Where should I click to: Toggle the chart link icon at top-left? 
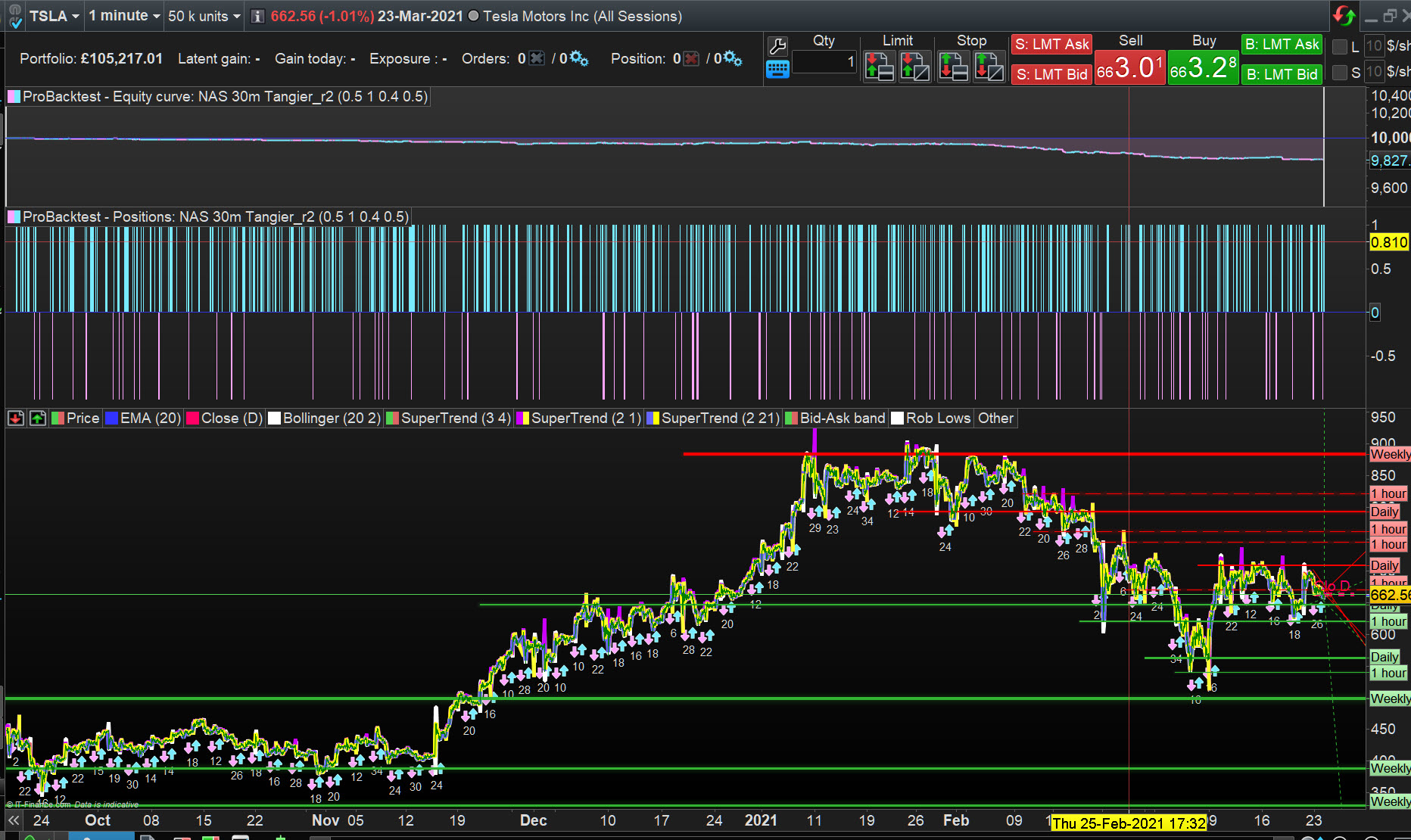(x=15, y=16)
